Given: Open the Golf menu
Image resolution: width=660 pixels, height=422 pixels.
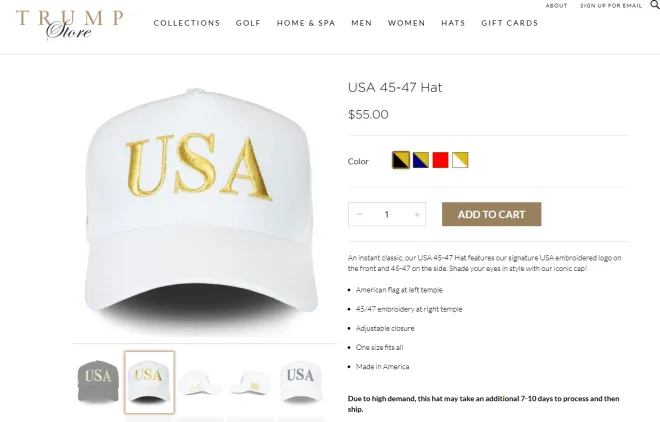Looking at the screenshot, I should point(248,23).
